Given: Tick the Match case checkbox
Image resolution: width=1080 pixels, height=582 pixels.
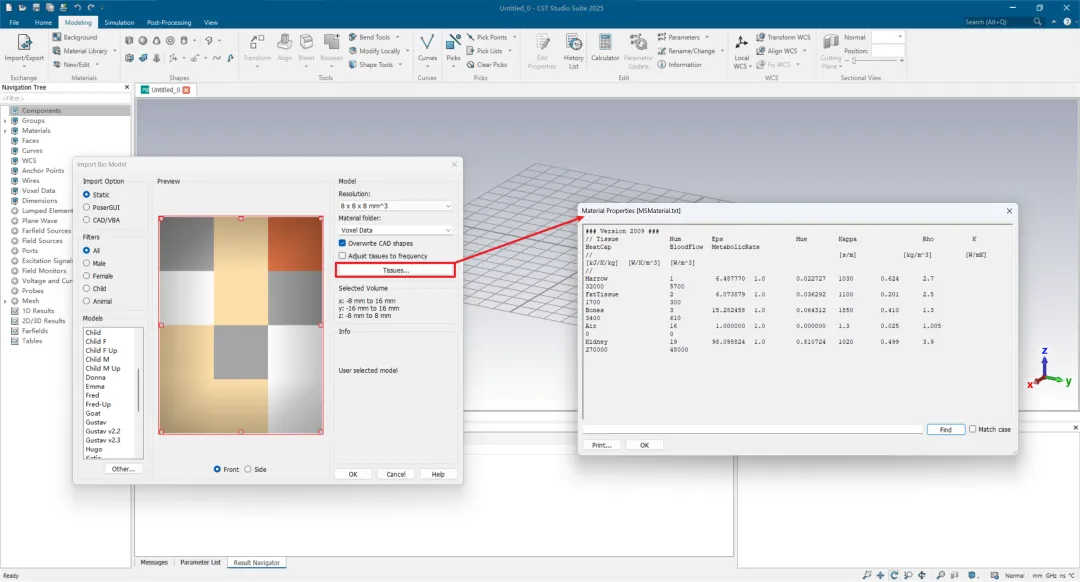Looking at the screenshot, I should point(973,429).
